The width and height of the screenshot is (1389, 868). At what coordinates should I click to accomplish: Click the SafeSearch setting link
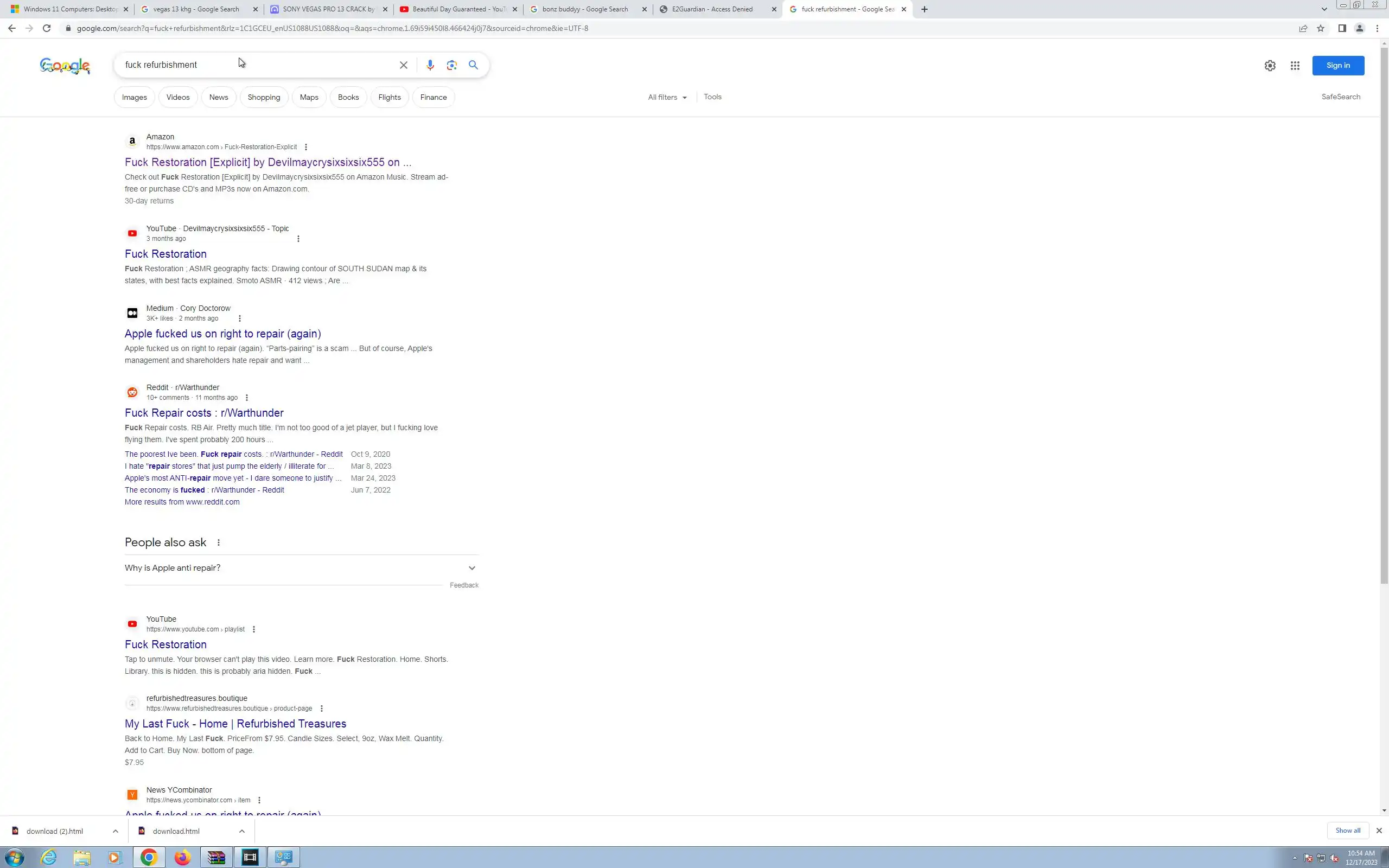pos(1340,97)
